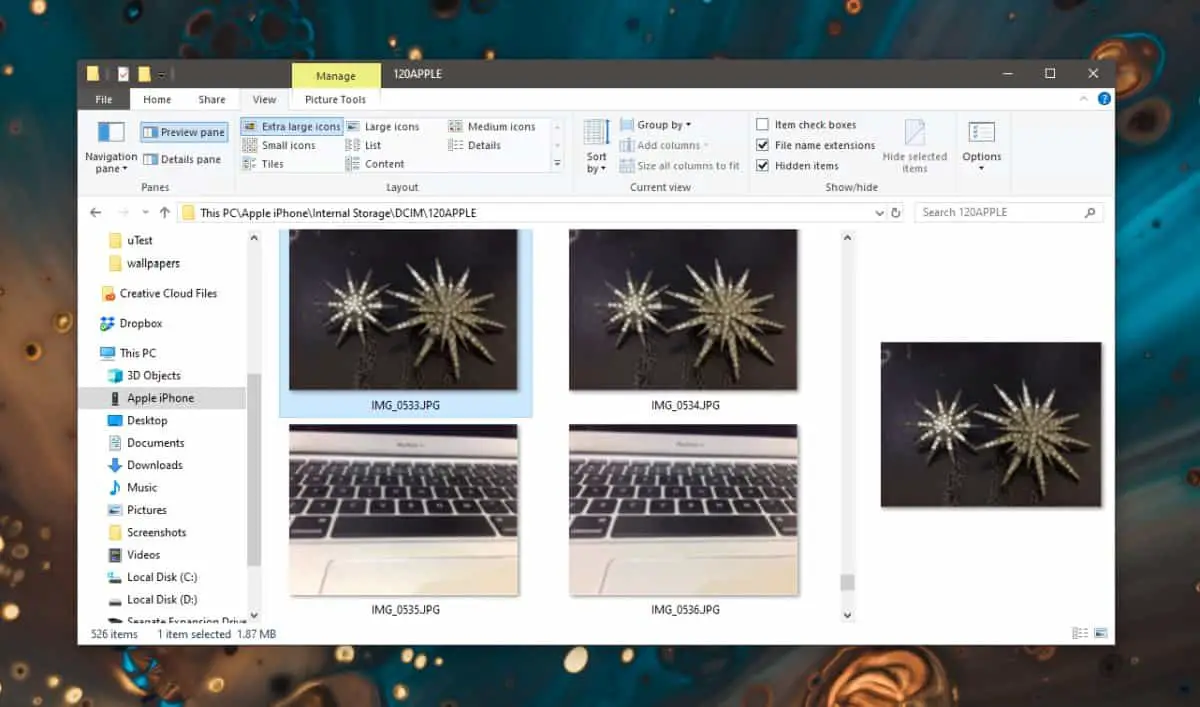Toggle the Preview pane button

pos(184,132)
